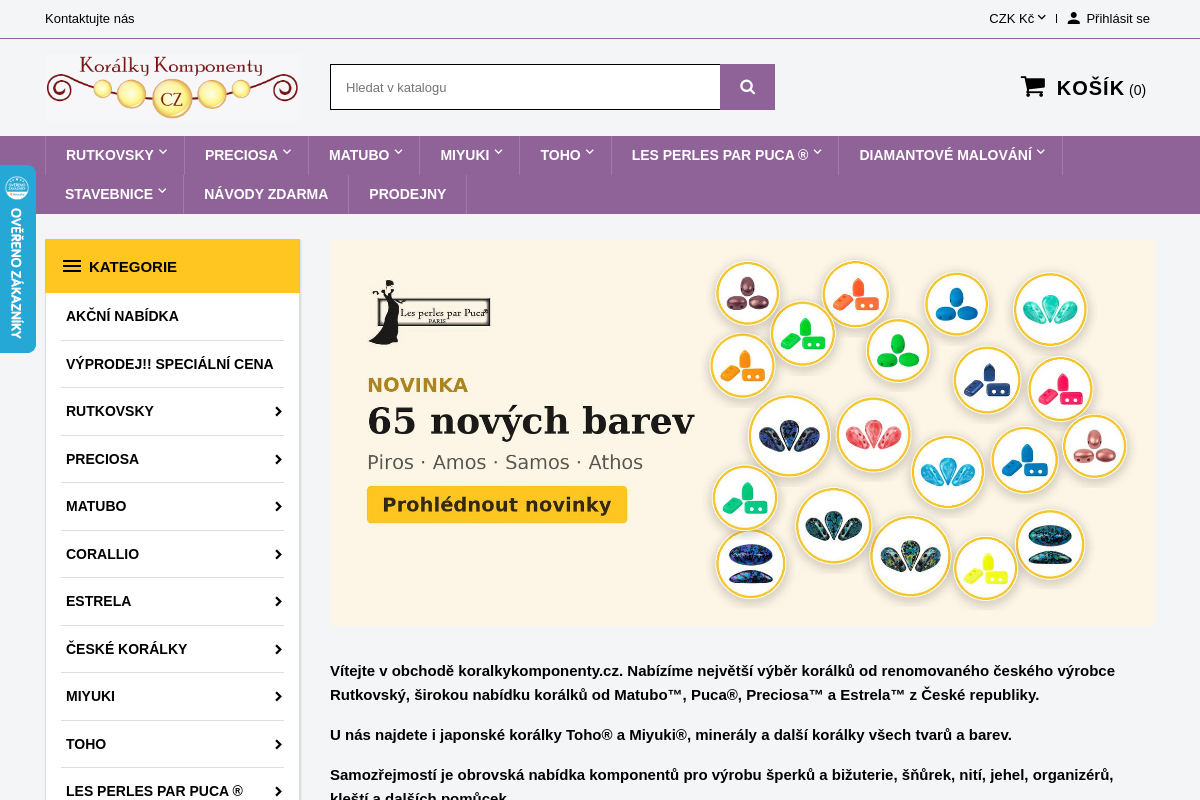Expand the MATUBO sidebar category arrow
This screenshot has height=800, width=1200.
point(278,506)
